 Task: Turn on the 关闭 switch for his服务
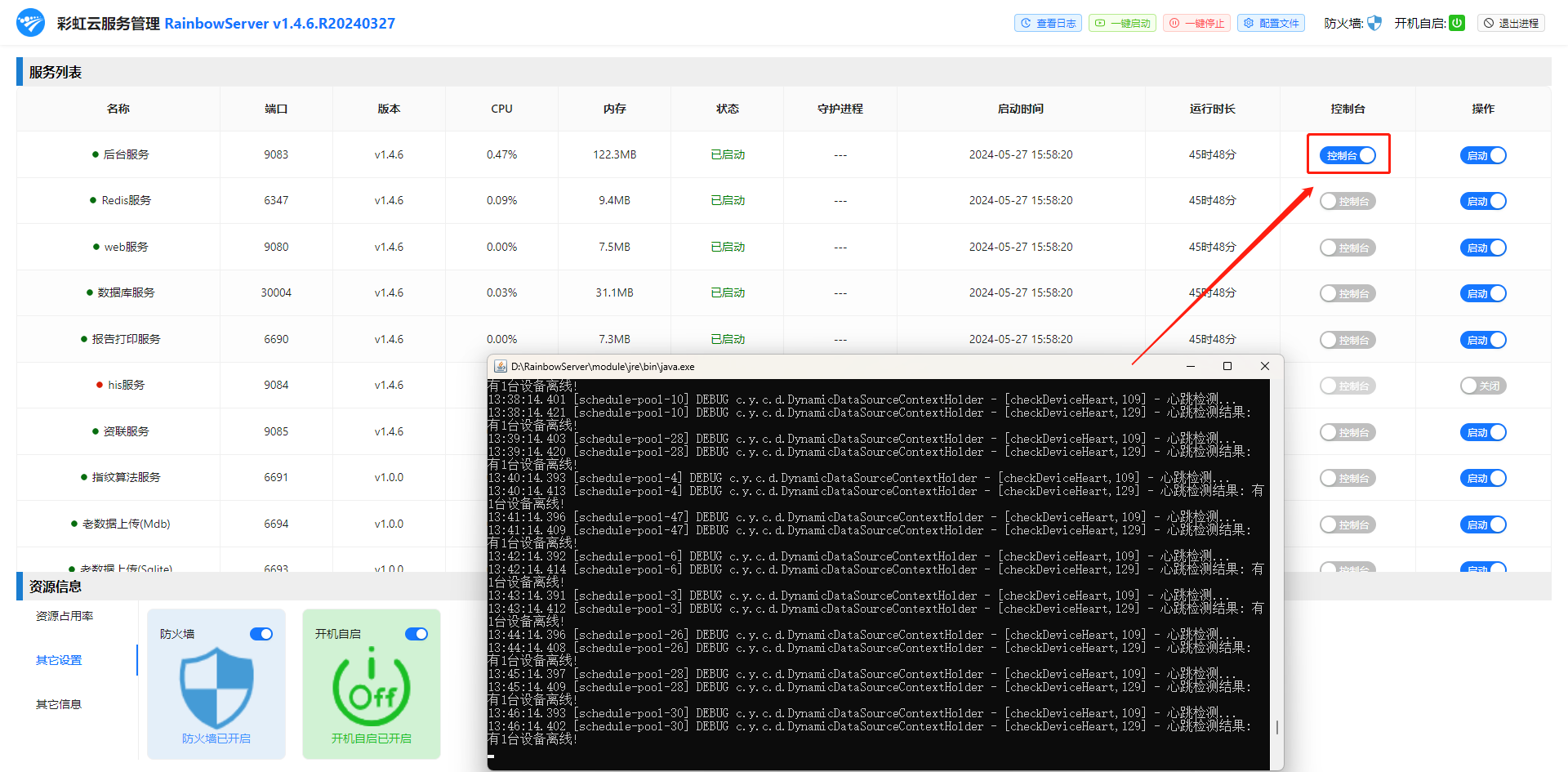[1483, 386]
